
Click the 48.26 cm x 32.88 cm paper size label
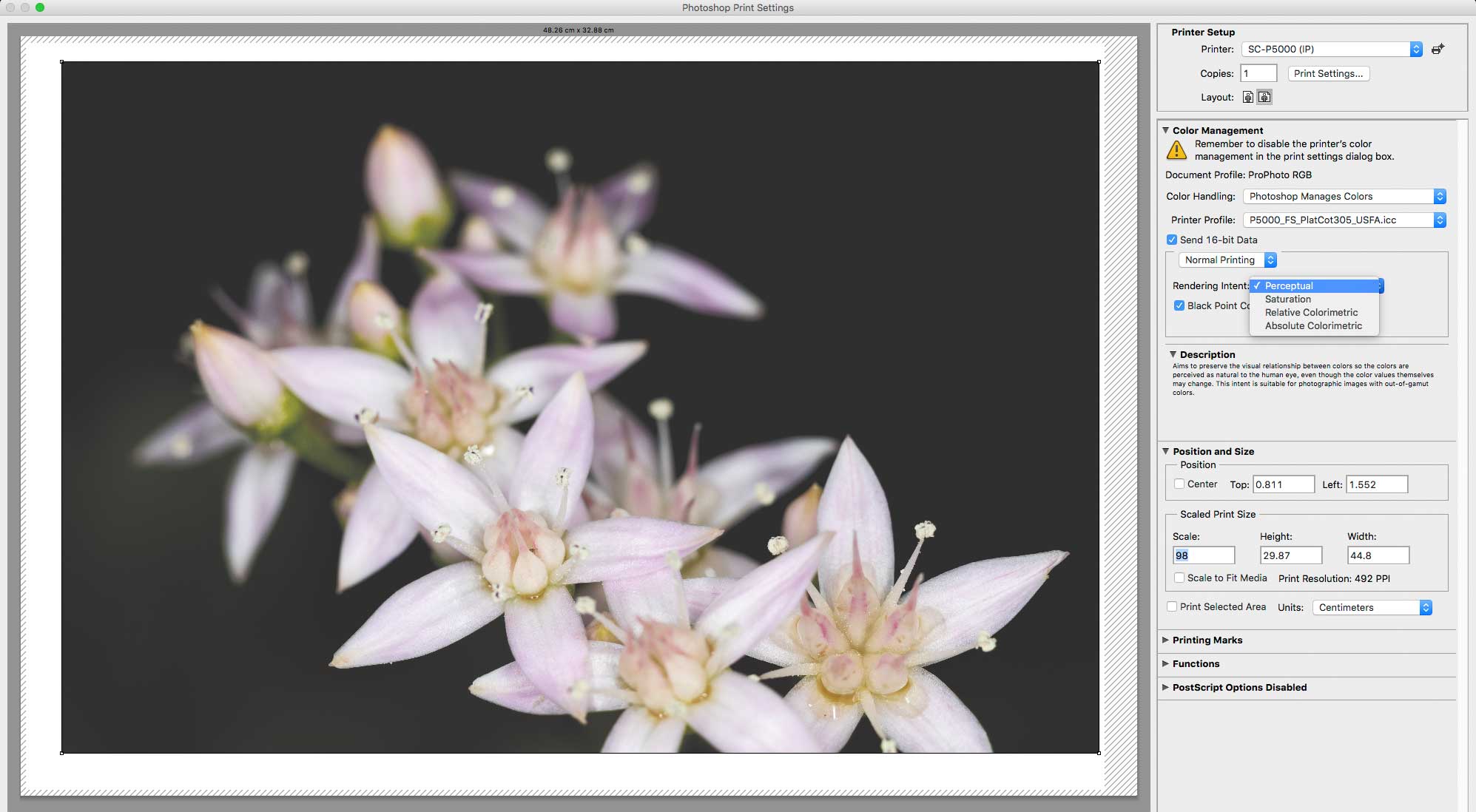pyautogui.click(x=579, y=30)
